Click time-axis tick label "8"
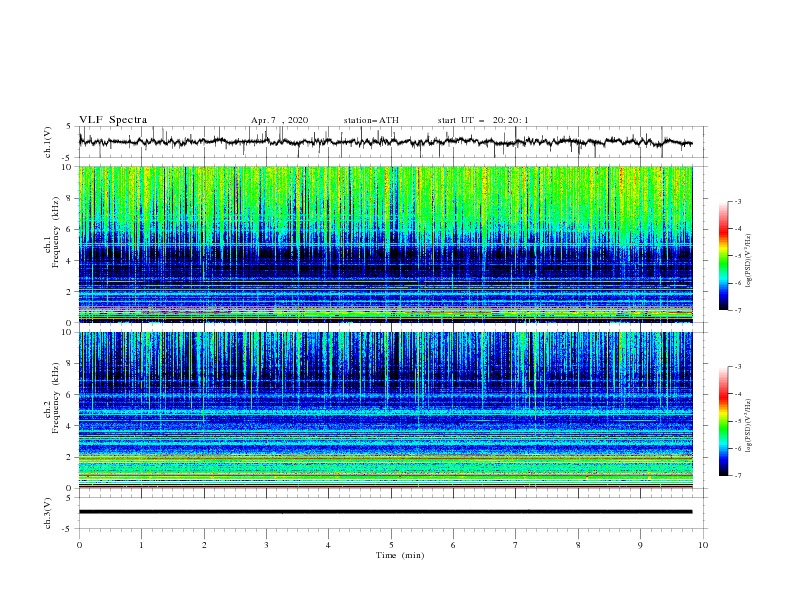This screenshot has height=612, width=792. point(578,545)
